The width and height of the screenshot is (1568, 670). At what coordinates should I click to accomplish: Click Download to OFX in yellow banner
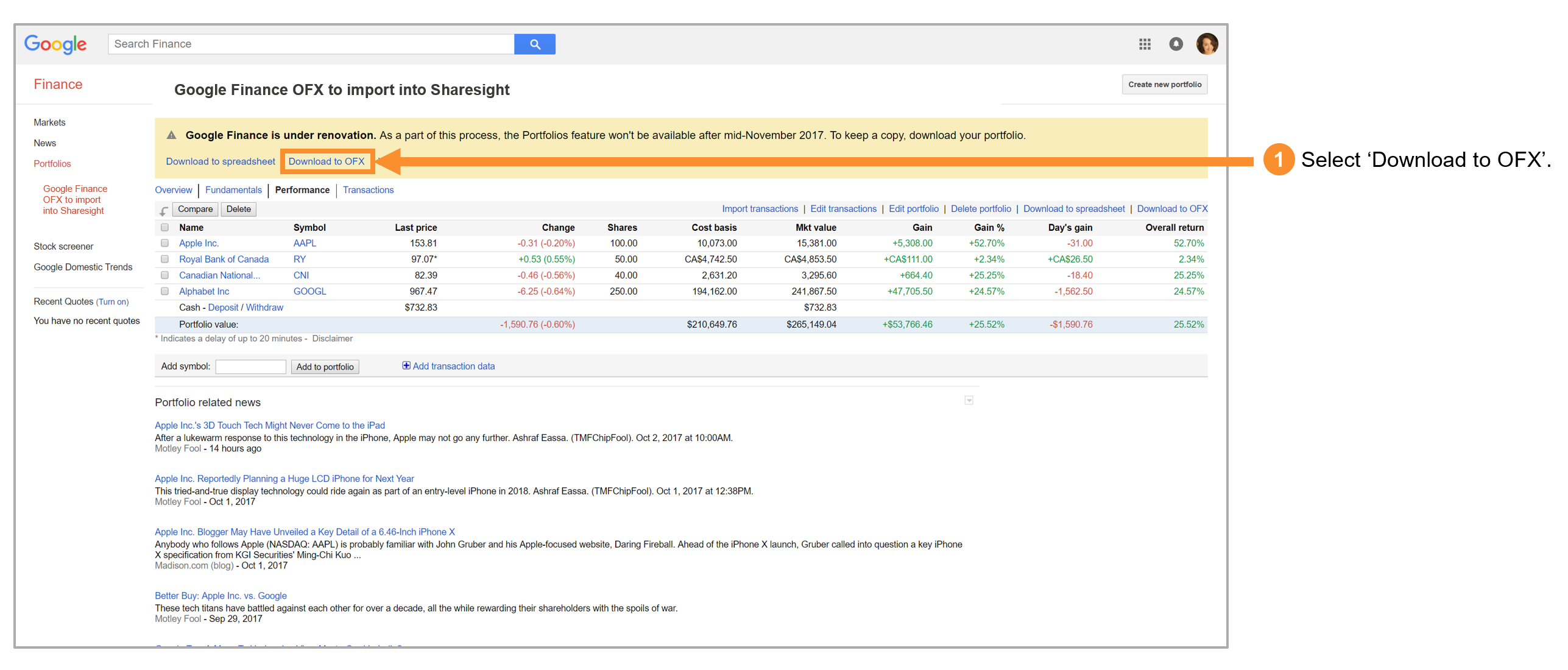click(327, 161)
